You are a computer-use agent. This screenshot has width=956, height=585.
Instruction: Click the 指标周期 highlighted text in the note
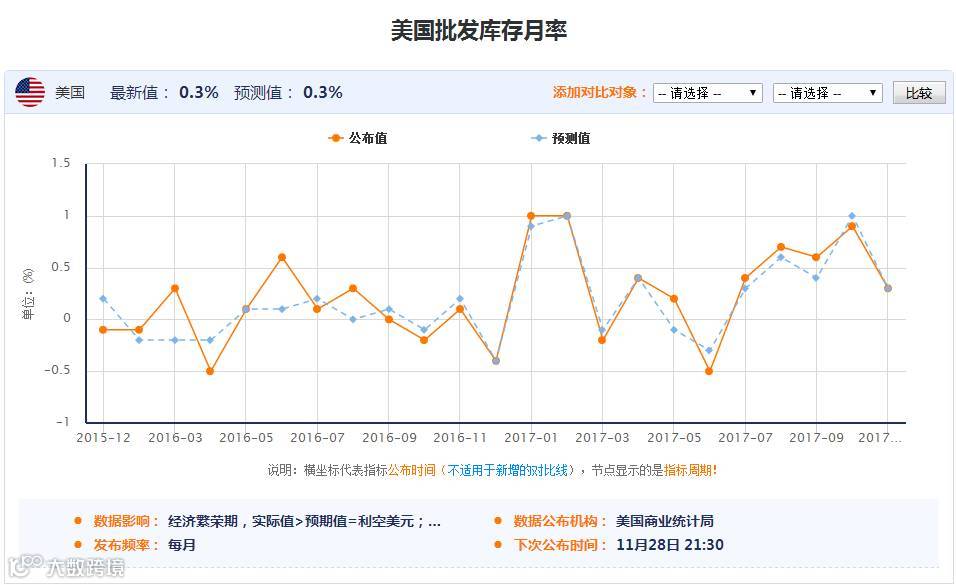(x=688, y=470)
